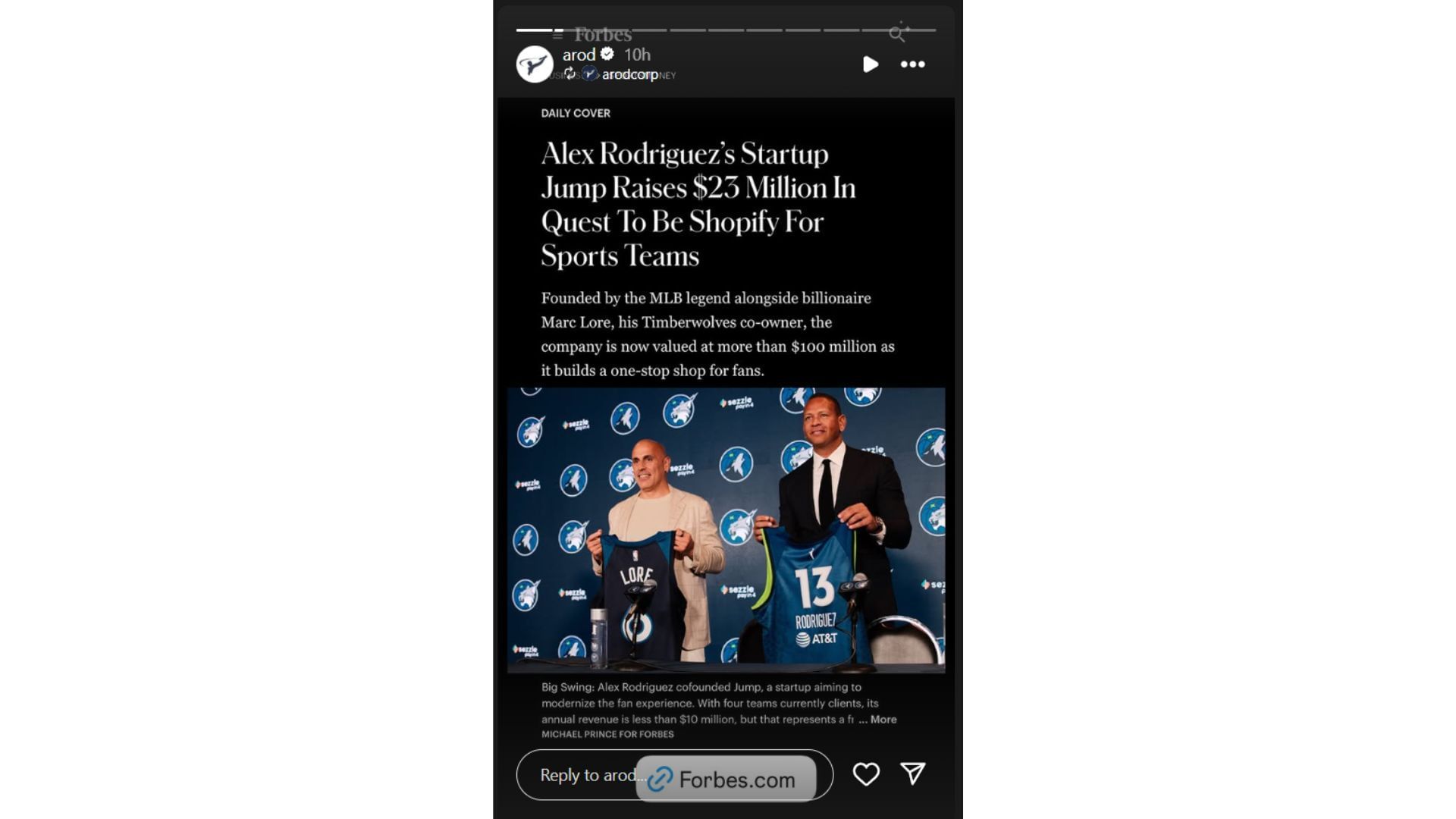Click the magnifier search icon near Forbes header
The height and width of the screenshot is (819, 1456).
(898, 33)
